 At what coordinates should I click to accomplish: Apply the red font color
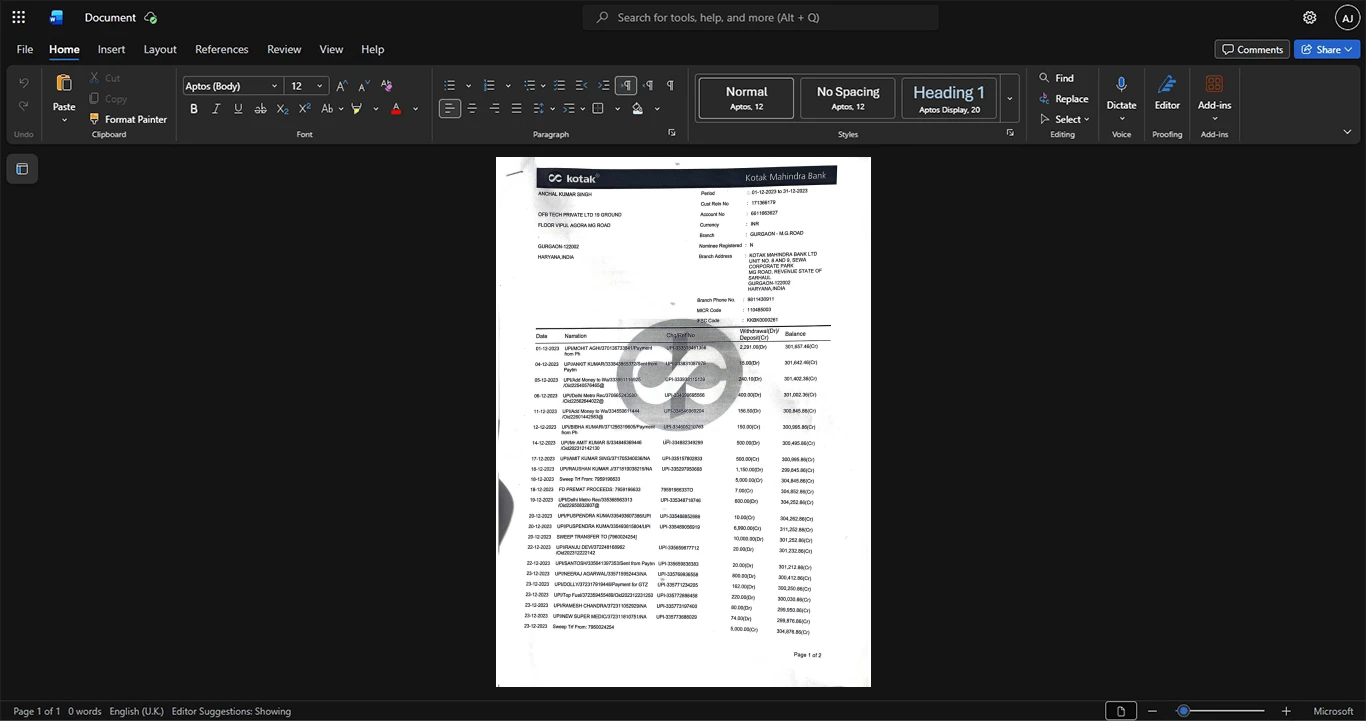(396, 108)
